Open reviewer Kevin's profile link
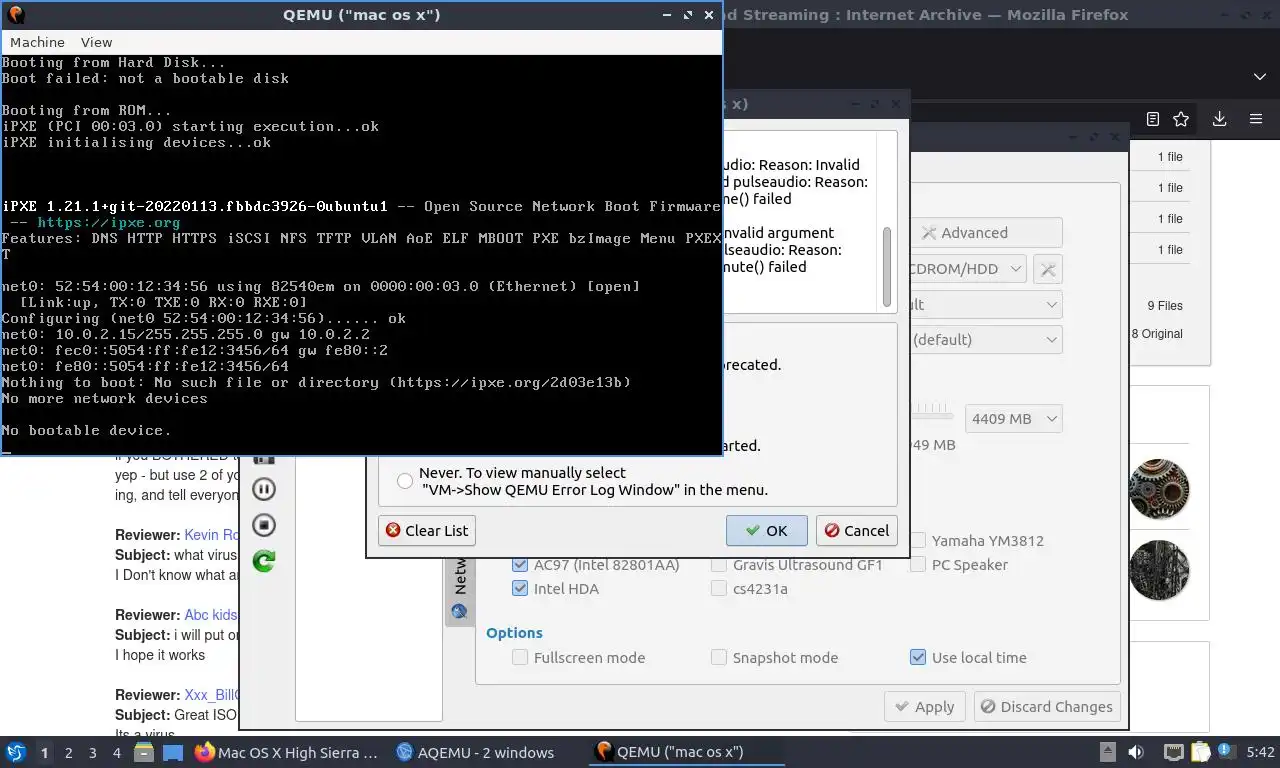The height and width of the screenshot is (768, 1280). [212, 535]
